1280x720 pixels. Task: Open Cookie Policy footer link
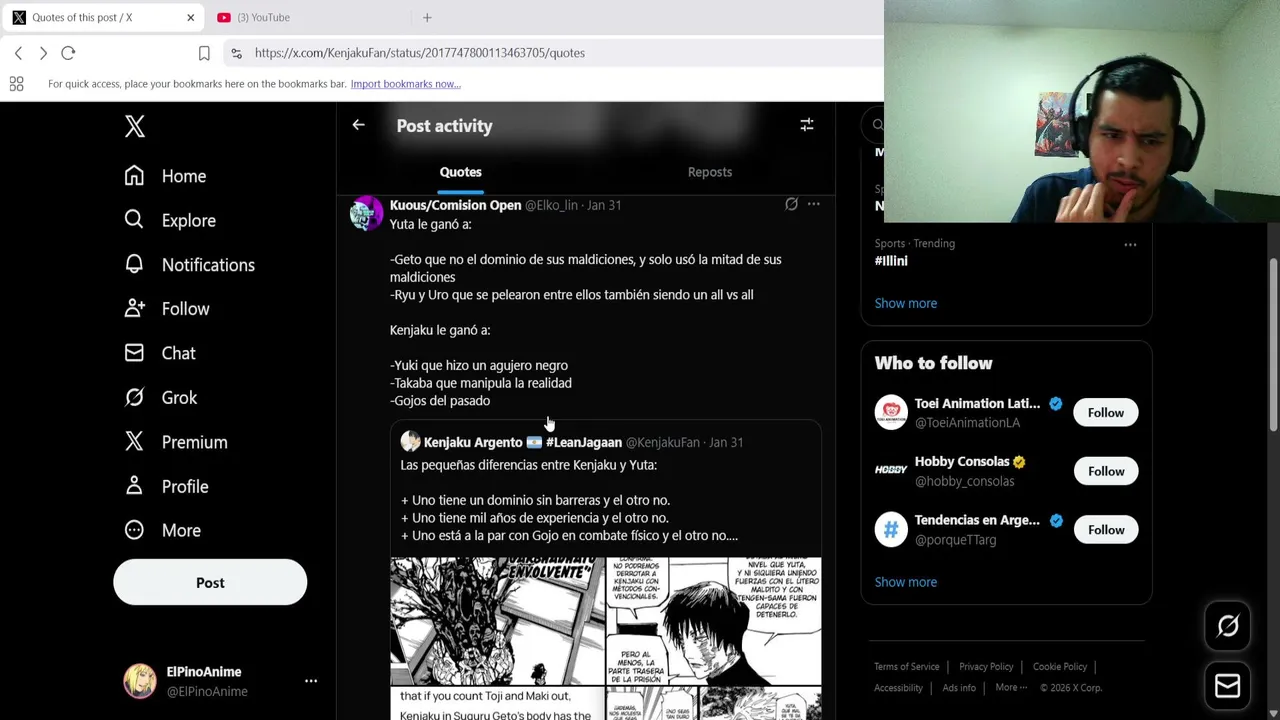(x=1060, y=667)
